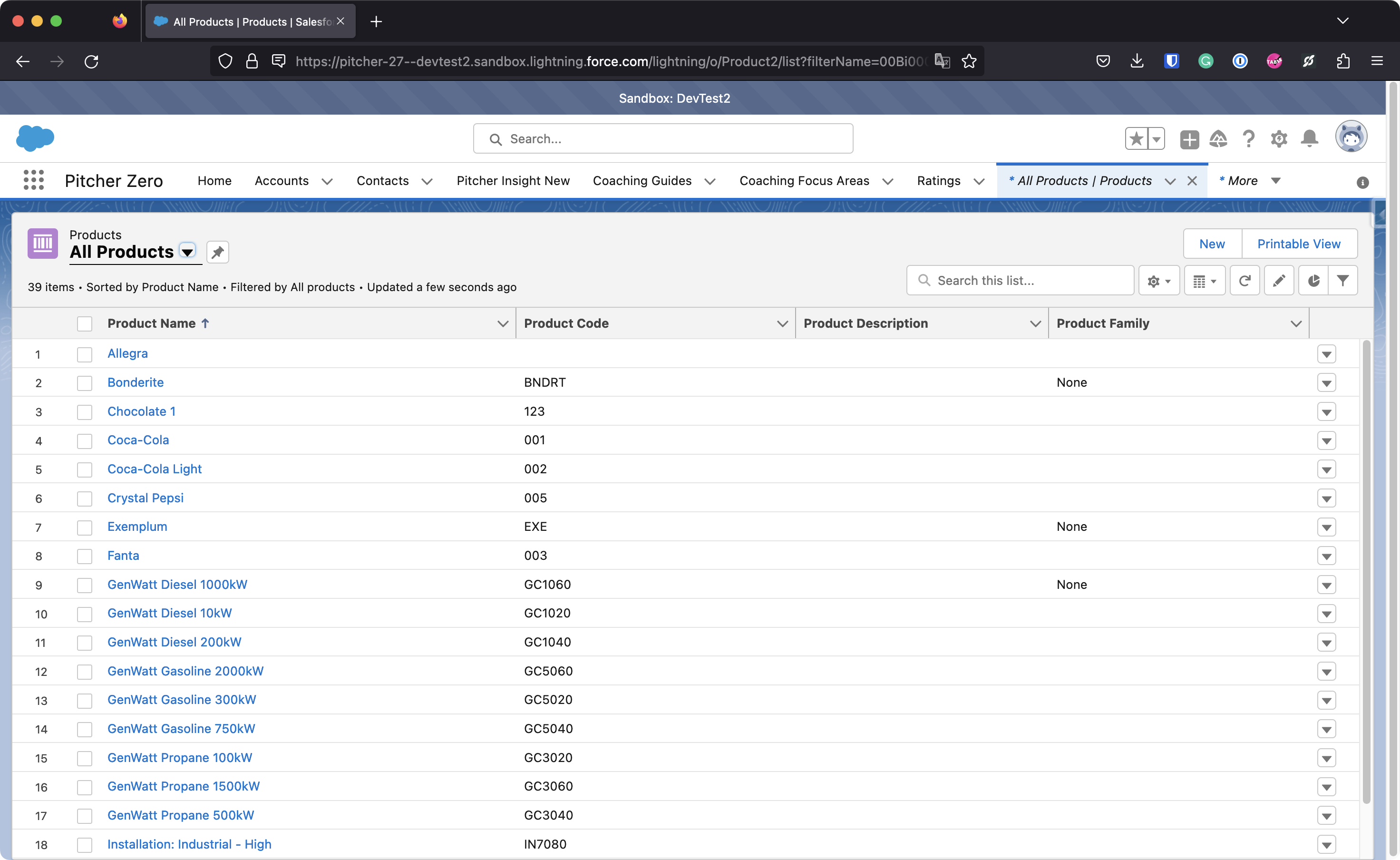Click the global create plus icon
Screen dimensions: 1400x860
[1188, 139]
